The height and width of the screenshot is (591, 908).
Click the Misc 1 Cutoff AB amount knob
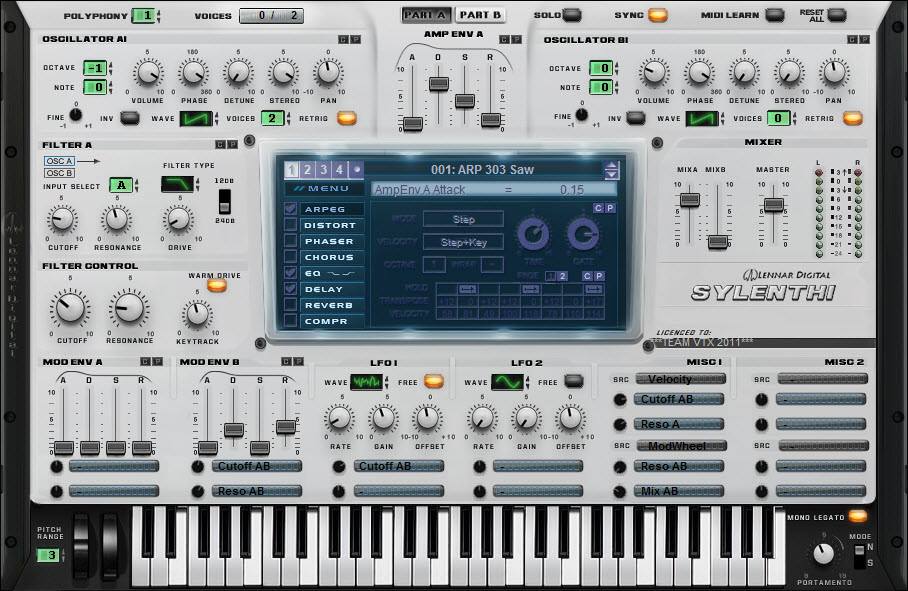620,400
